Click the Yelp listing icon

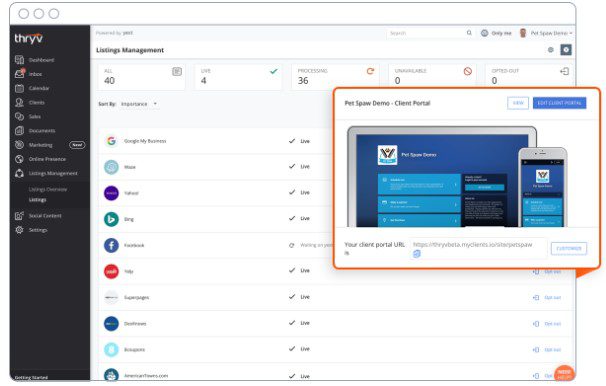tap(111, 271)
